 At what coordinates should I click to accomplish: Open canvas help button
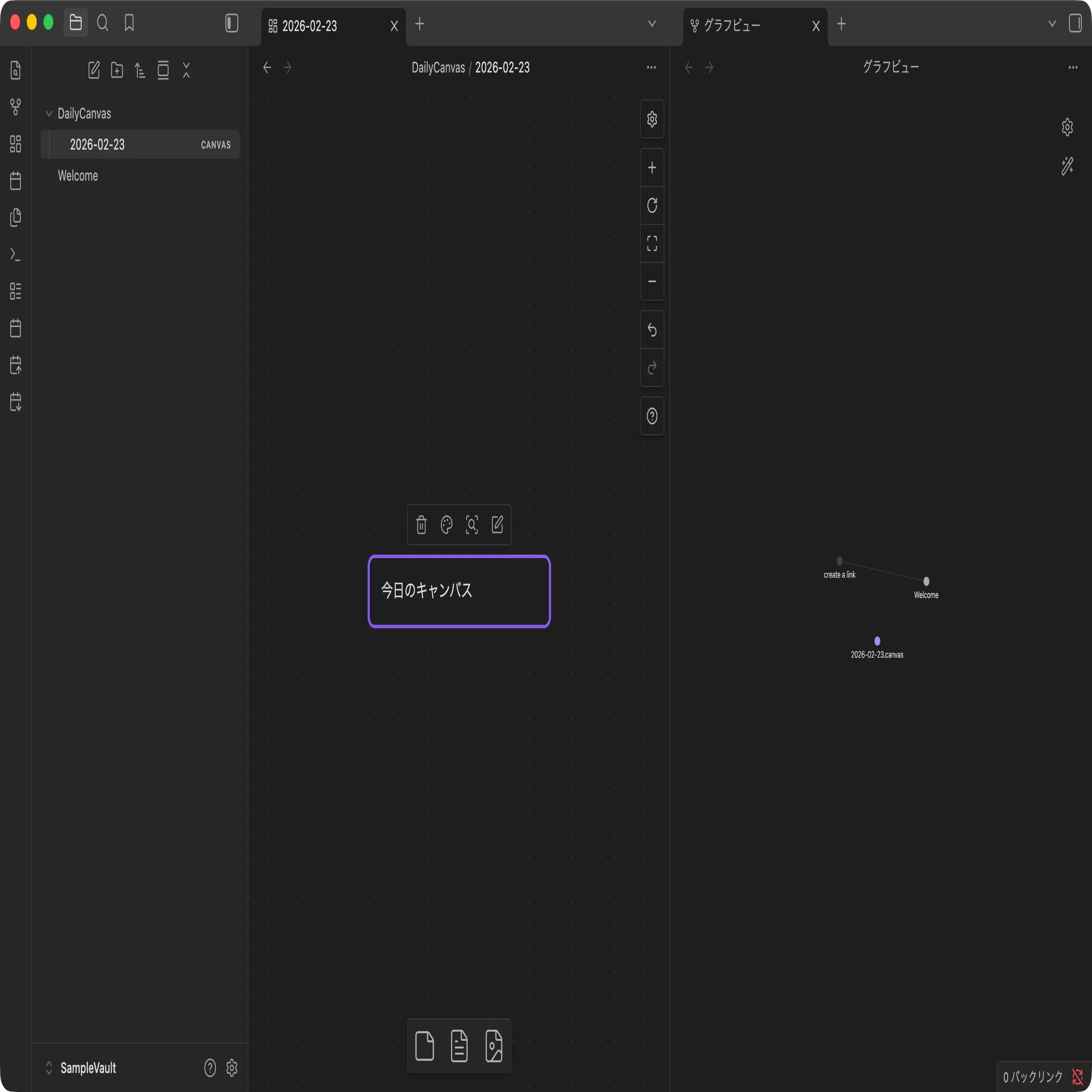652,416
